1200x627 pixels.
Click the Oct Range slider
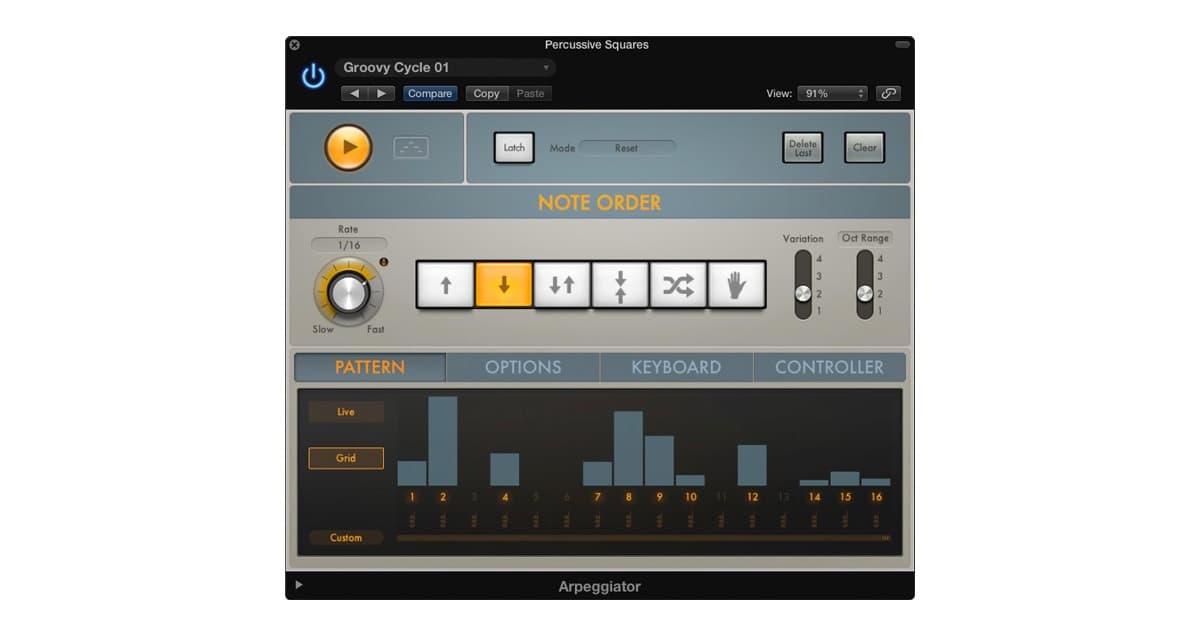pos(865,285)
